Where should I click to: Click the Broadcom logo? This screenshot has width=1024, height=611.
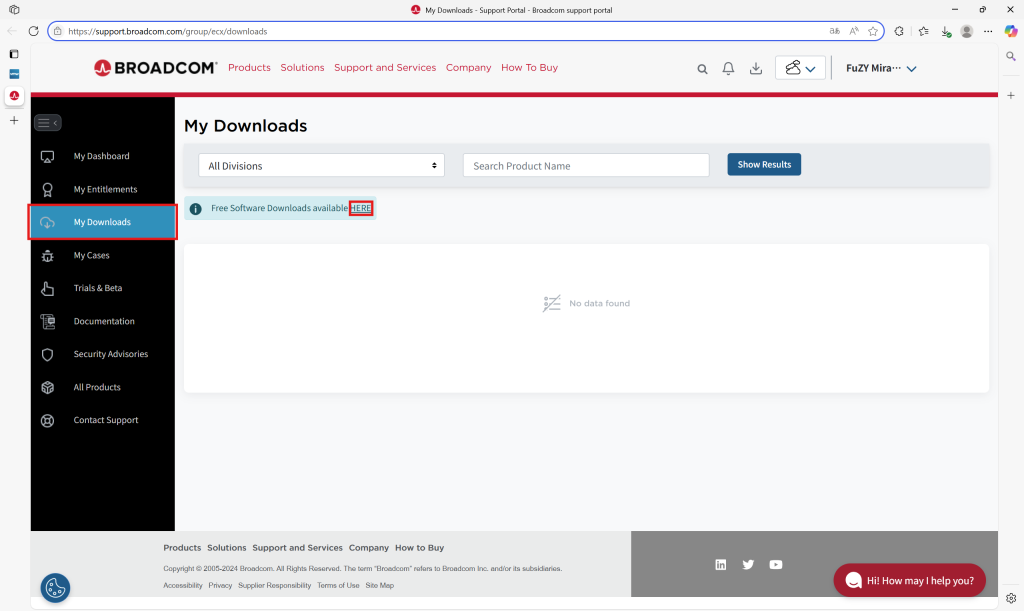coord(155,68)
